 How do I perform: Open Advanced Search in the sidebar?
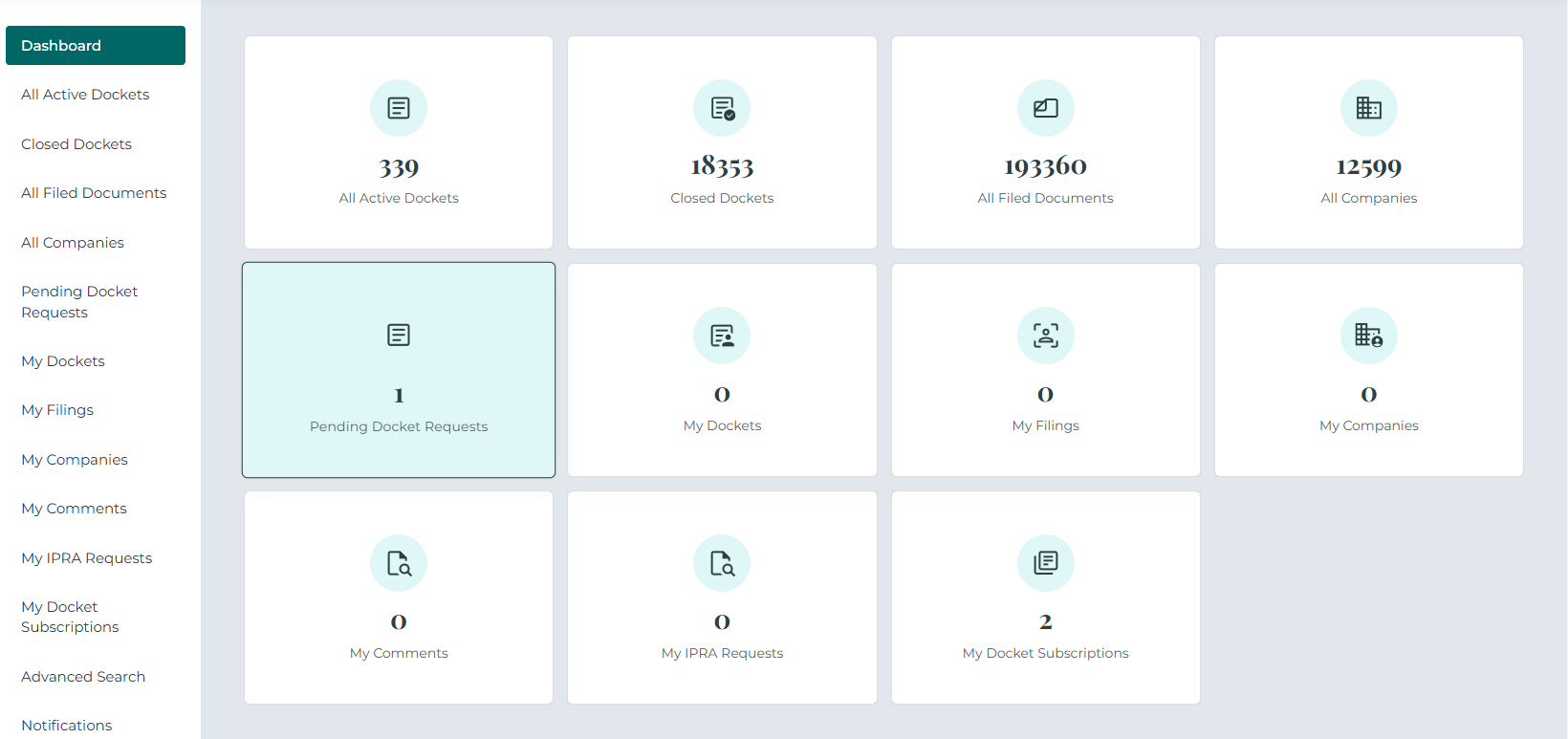point(83,677)
